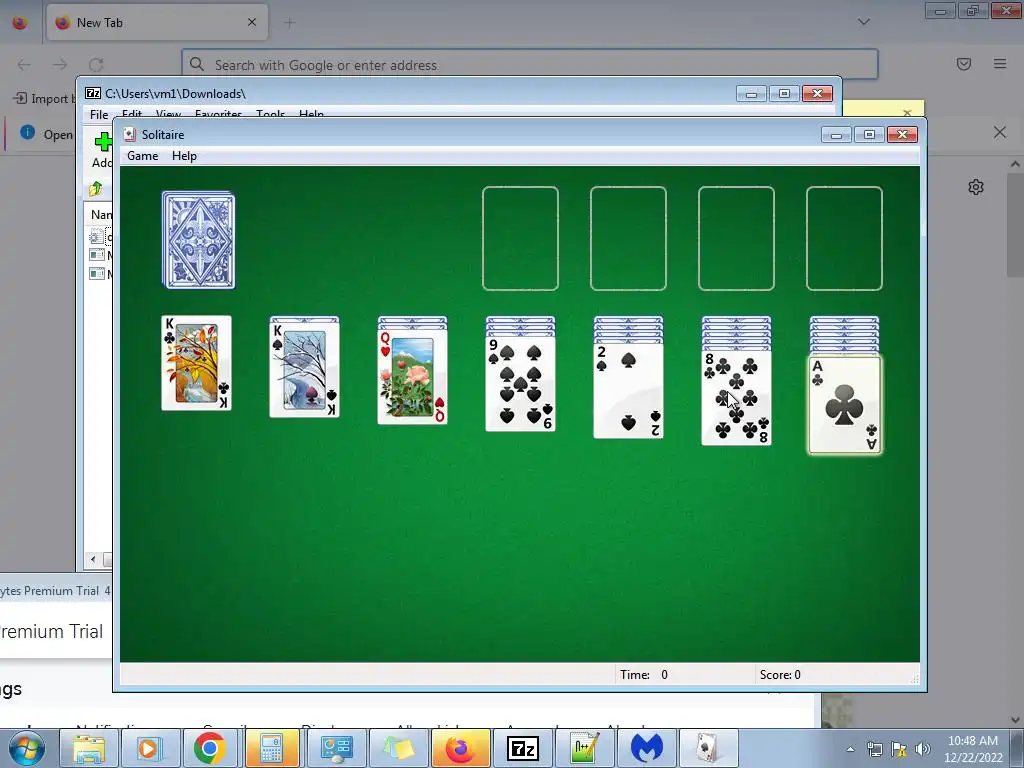Viewport: 1024px width, 768px height.
Task: Switch to 7-Zip on taskbar
Action: point(522,748)
